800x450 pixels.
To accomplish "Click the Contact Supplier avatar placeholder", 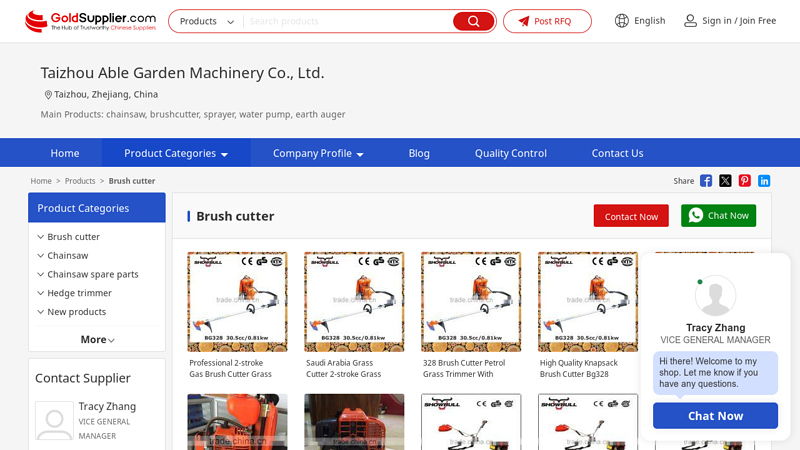I will pos(54,420).
